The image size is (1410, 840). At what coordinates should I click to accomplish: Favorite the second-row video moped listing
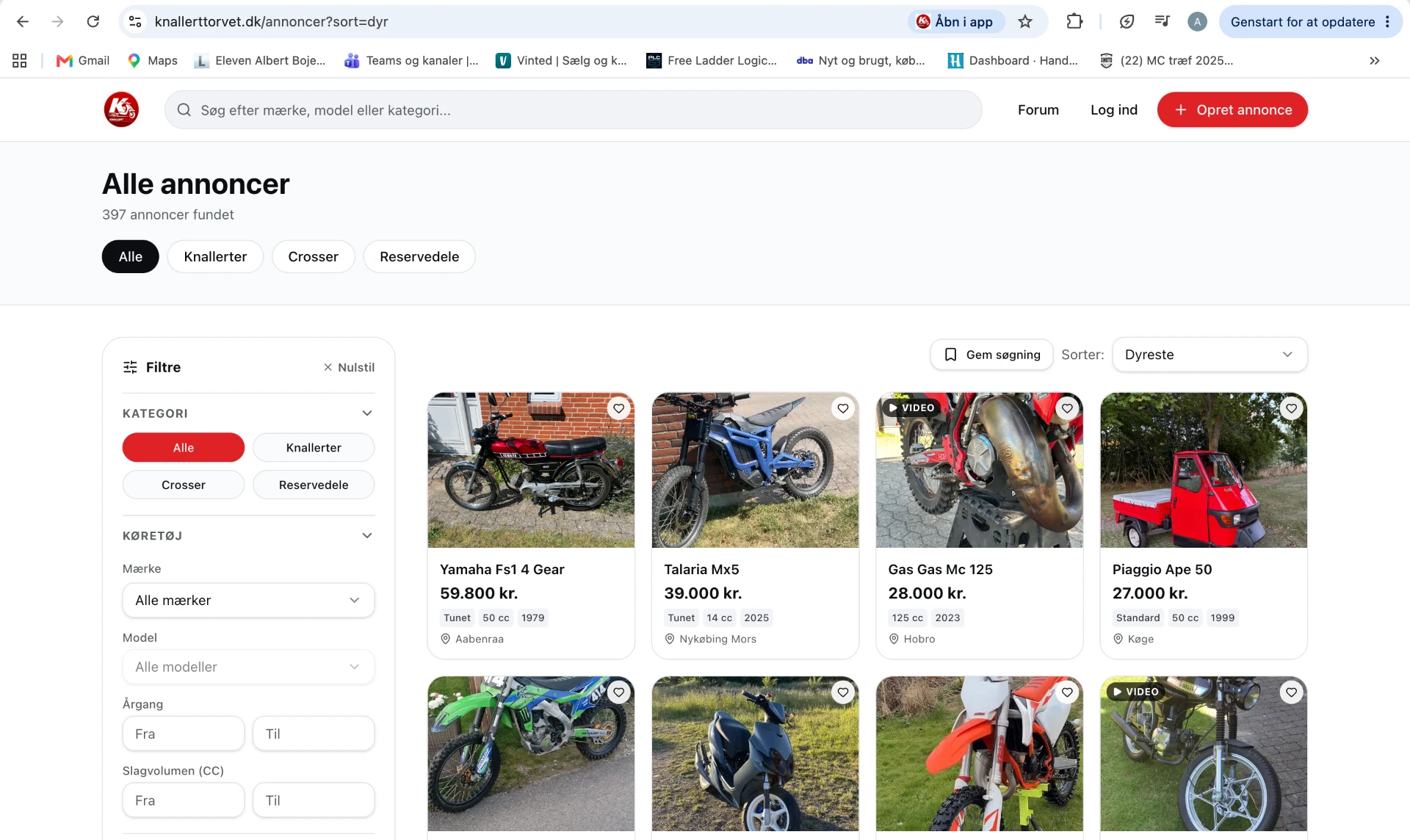pyautogui.click(x=1292, y=692)
